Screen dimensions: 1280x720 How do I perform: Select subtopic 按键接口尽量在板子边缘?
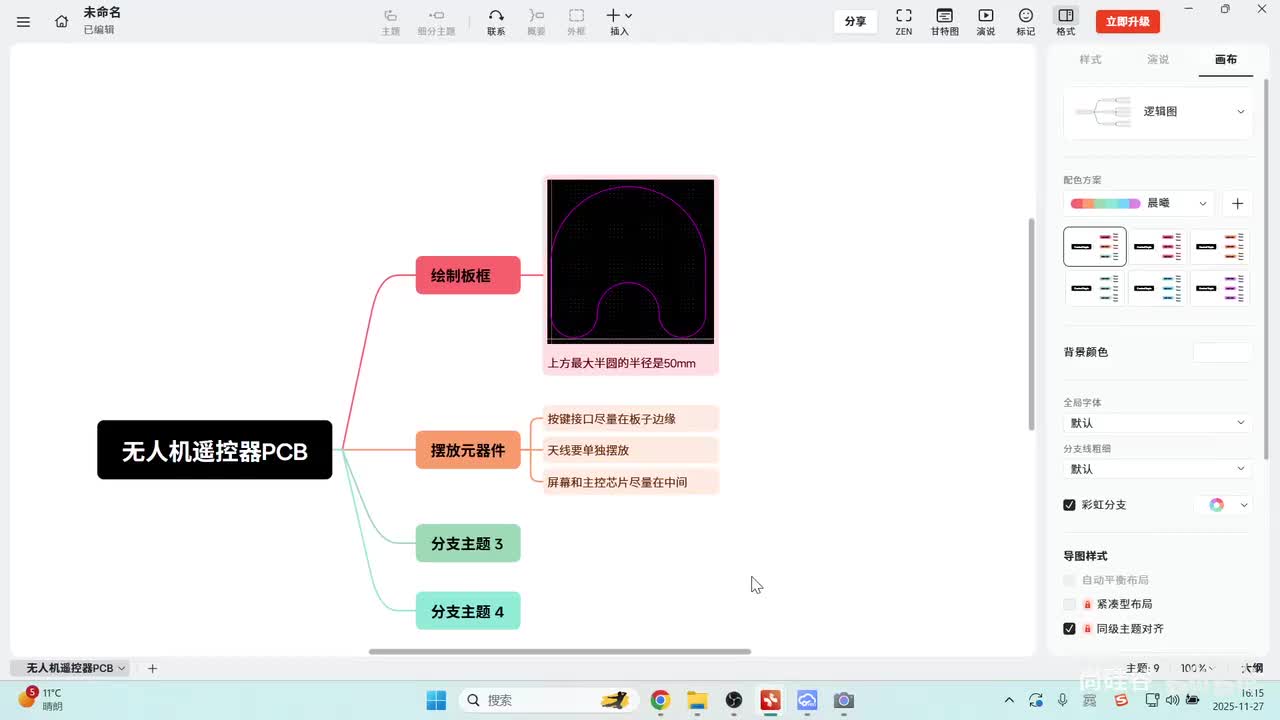click(631, 418)
